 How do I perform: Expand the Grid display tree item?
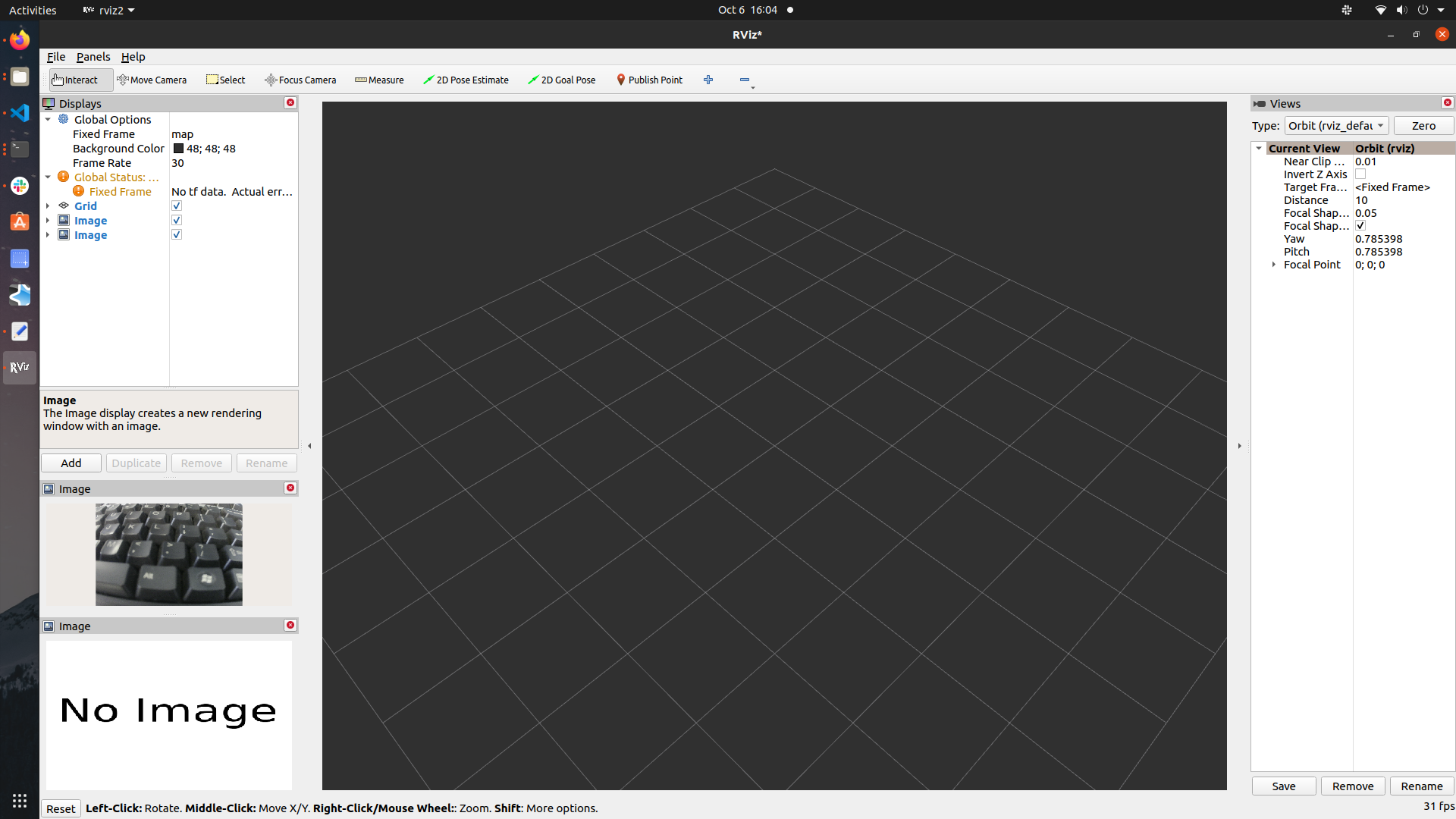pyautogui.click(x=48, y=205)
